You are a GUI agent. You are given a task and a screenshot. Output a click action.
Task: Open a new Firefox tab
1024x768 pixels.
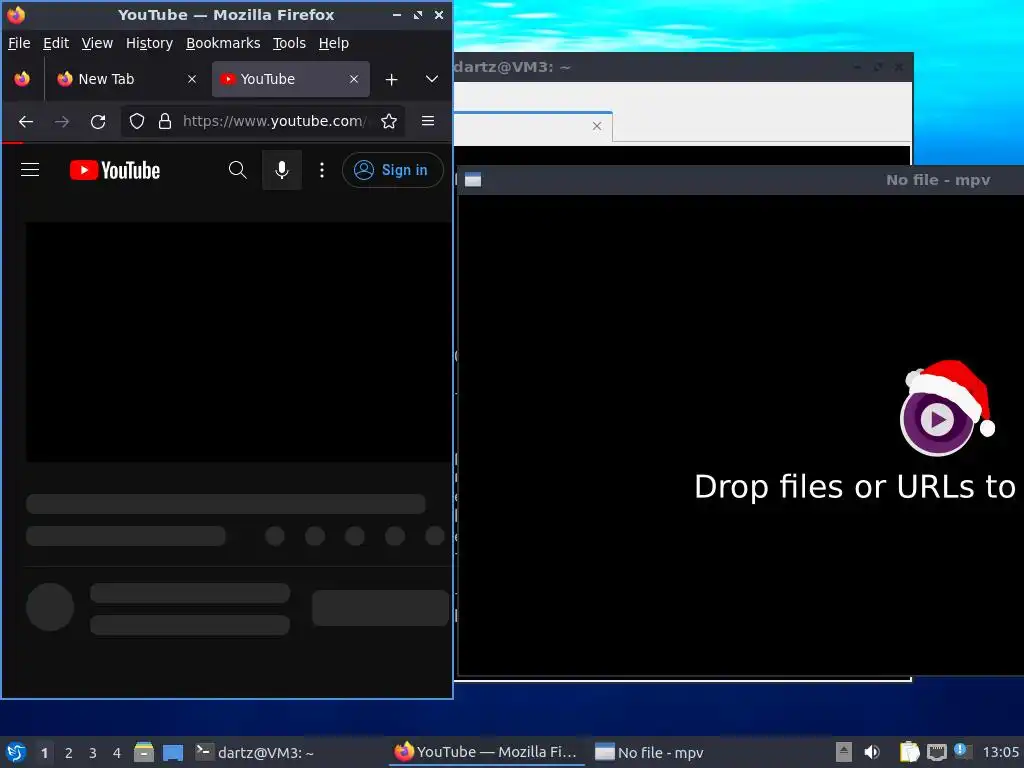point(391,80)
